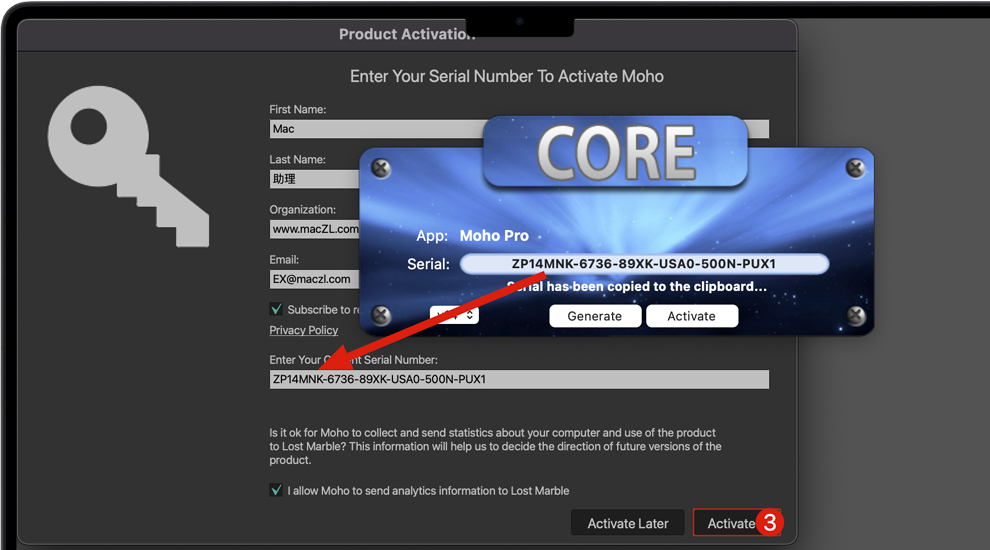Image resolution: width=990 pixels, height=550 pixels.
Task: Click Activate in the CORE window
Action: point(692,316)
